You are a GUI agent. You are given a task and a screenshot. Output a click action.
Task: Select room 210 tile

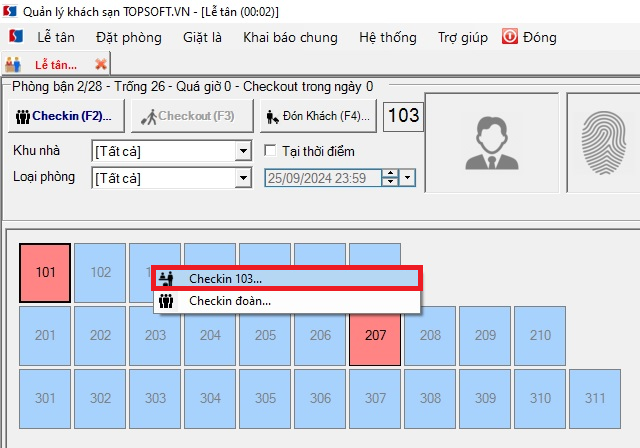click(x=540, y=336)
